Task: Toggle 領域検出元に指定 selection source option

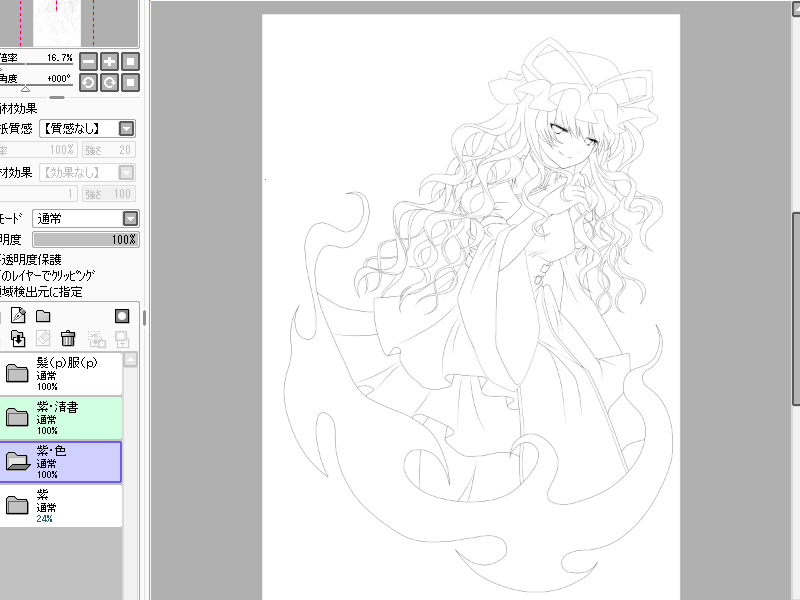Action: [x=41, y=292]
